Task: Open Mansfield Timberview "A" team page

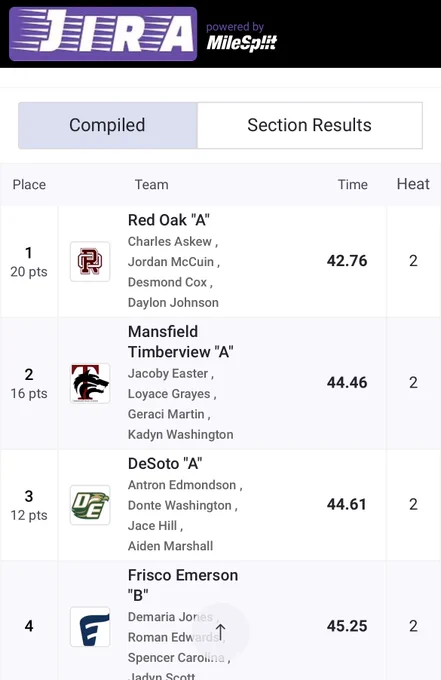Action: coord(181,342)
